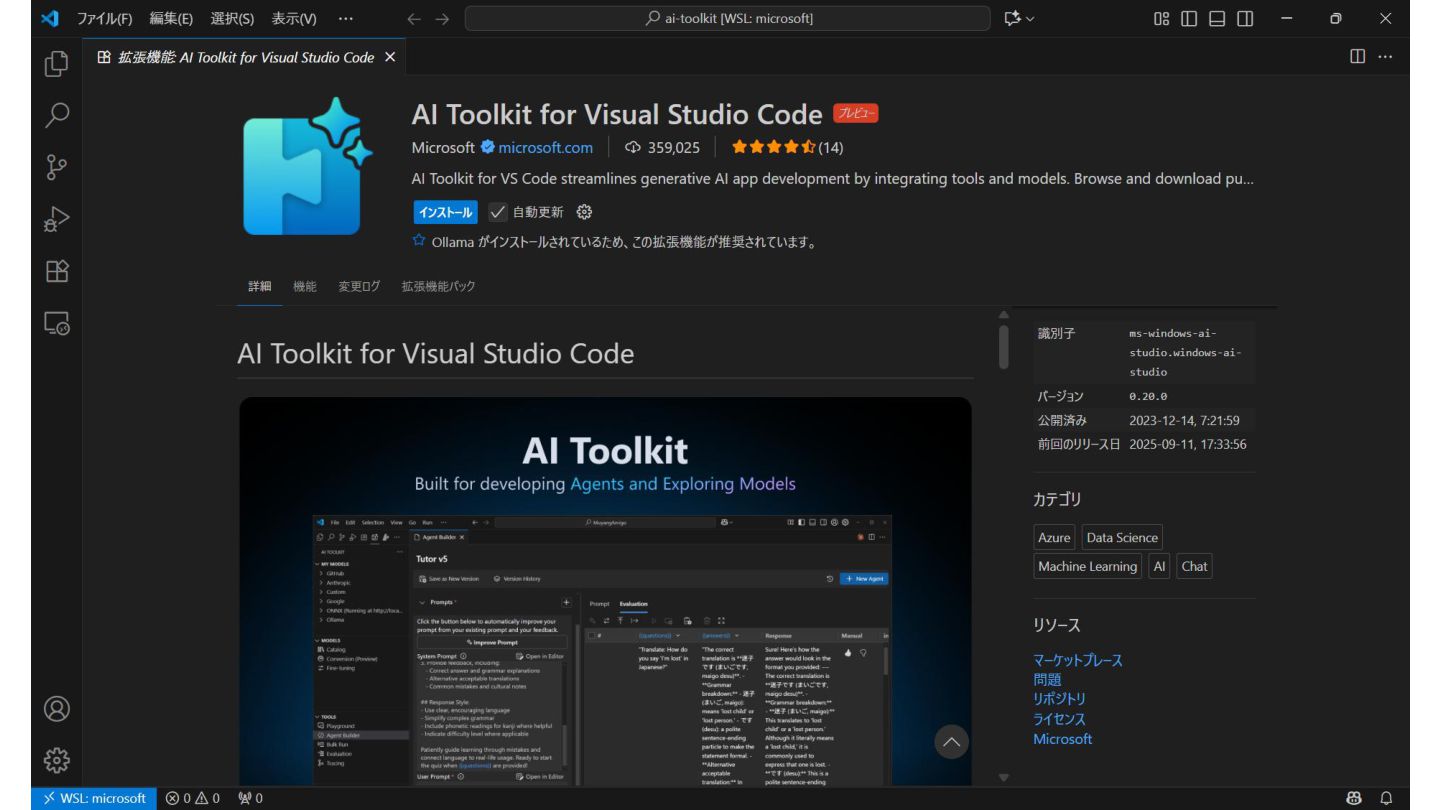Click the scrollbar down arrow in readme

(x=1004, y=778)
